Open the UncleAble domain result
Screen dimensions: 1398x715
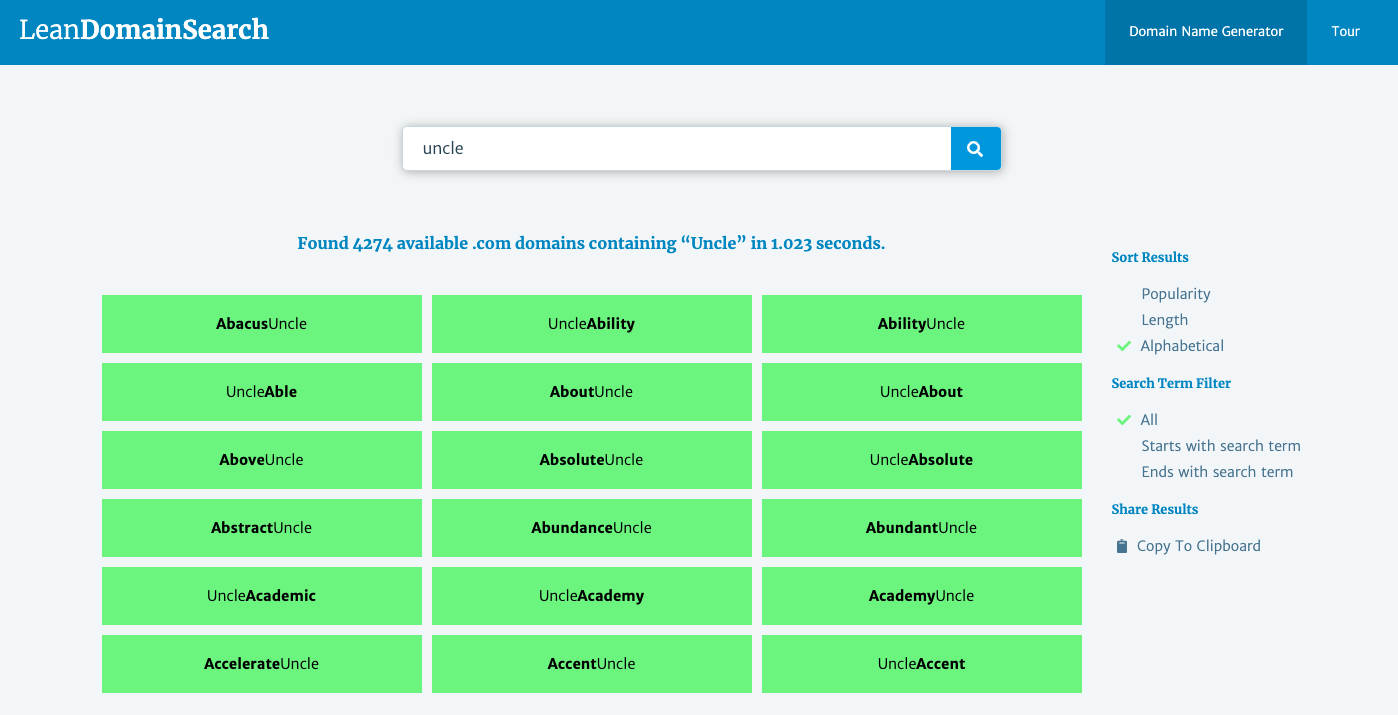[262, 392]
